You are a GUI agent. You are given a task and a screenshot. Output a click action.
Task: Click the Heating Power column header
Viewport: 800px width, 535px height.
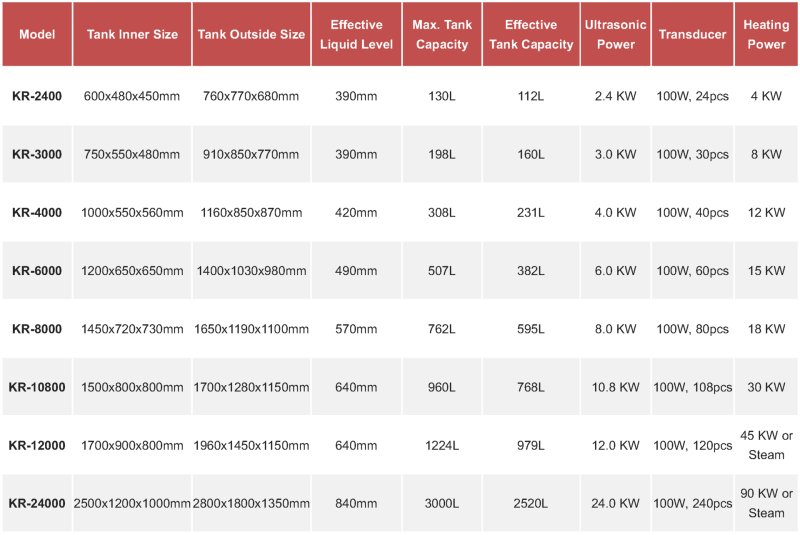766,34
